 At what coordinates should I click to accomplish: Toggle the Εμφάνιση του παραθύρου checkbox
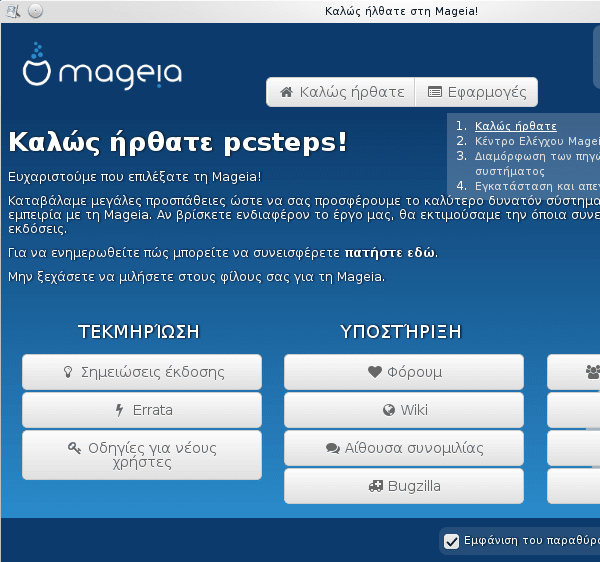[x=452, y=541]
